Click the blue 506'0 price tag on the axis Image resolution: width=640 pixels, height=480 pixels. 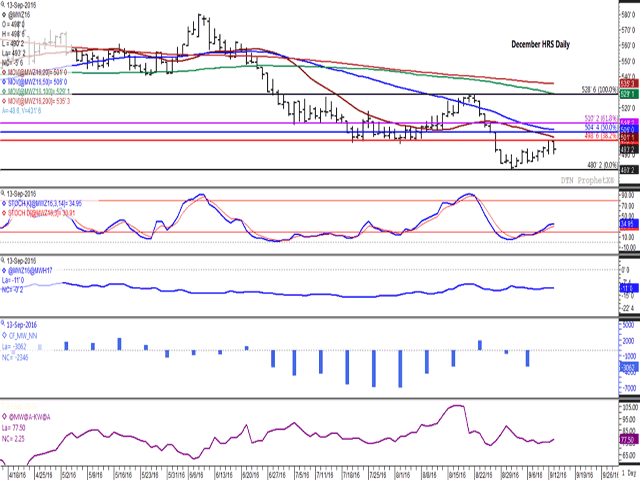tap(629, 130)
